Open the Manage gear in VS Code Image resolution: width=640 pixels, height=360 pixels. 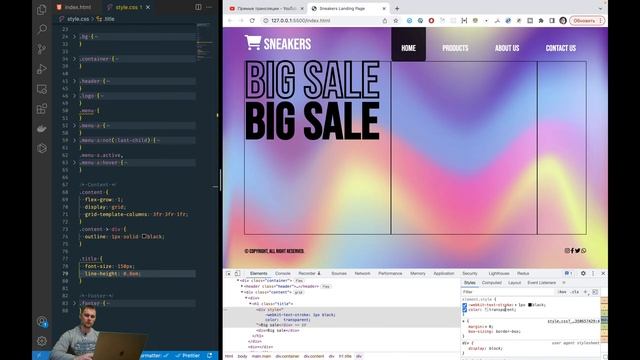pyautogui.click(x=42, y=341)
